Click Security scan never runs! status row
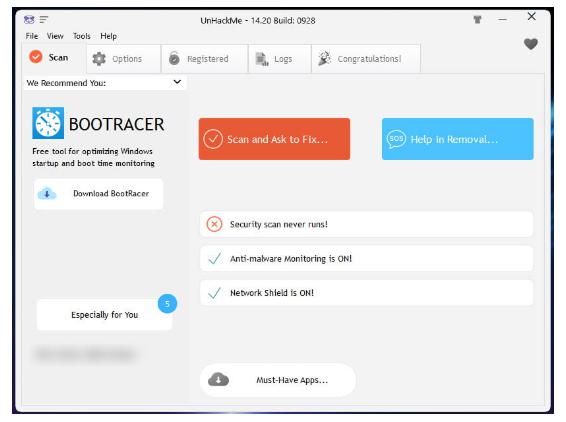Viewport: 566px width, 422px height. click(x=366, y=224)
